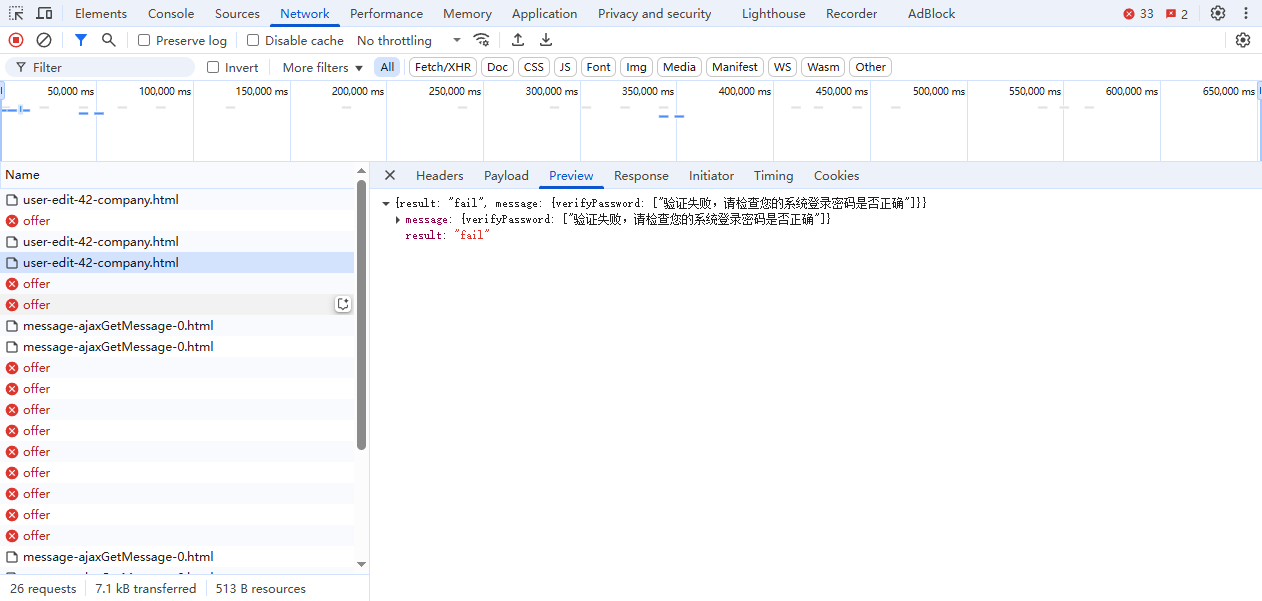Close the request details pane
This screenshot has height=601, width=1262.
pos(390,175)
